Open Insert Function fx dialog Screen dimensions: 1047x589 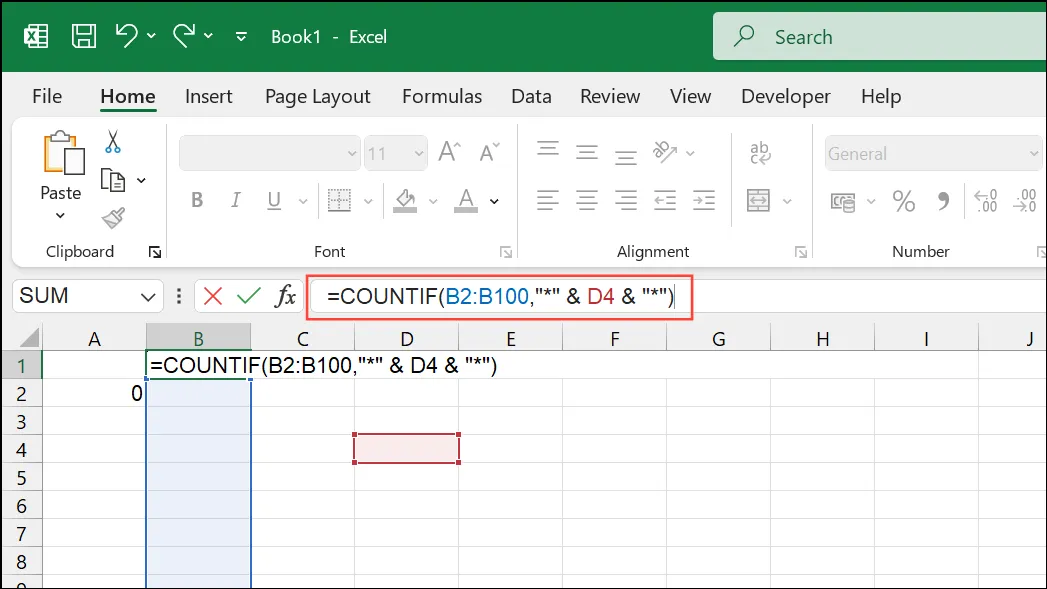[x=285, y=296]
